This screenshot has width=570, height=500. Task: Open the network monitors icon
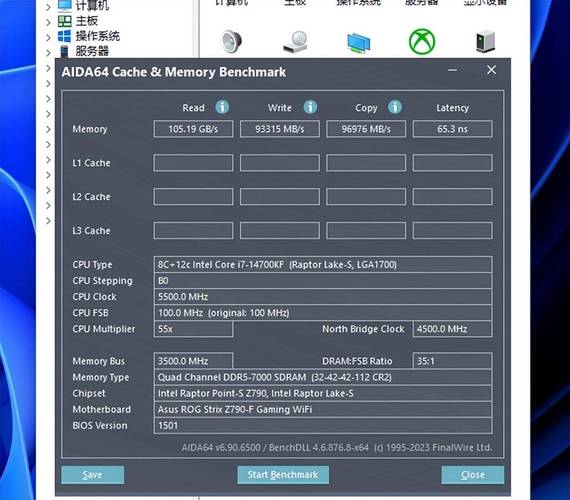coord(358,43)
